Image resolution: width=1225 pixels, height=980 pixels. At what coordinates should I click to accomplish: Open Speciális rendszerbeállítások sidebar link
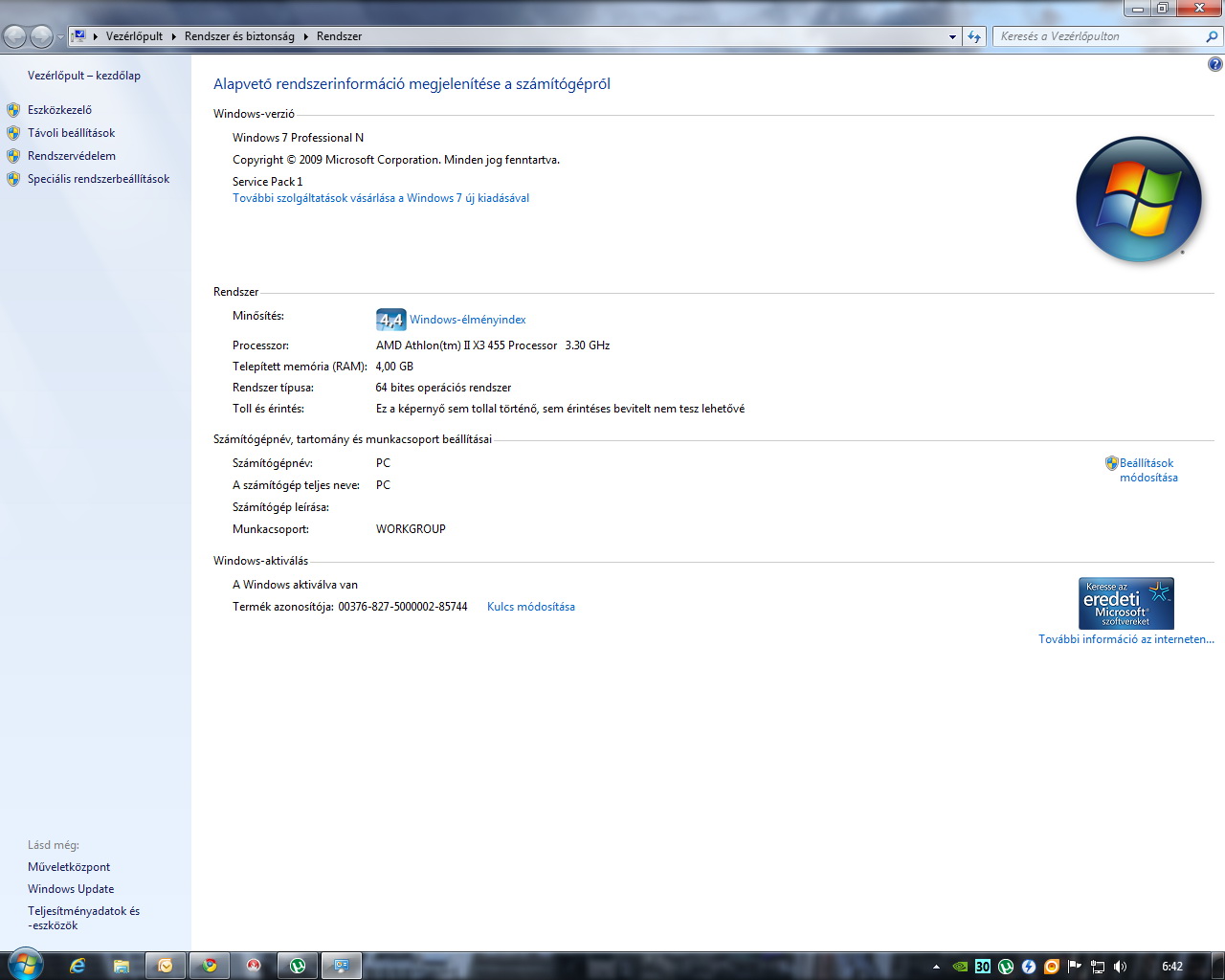[x=99, y=179]
